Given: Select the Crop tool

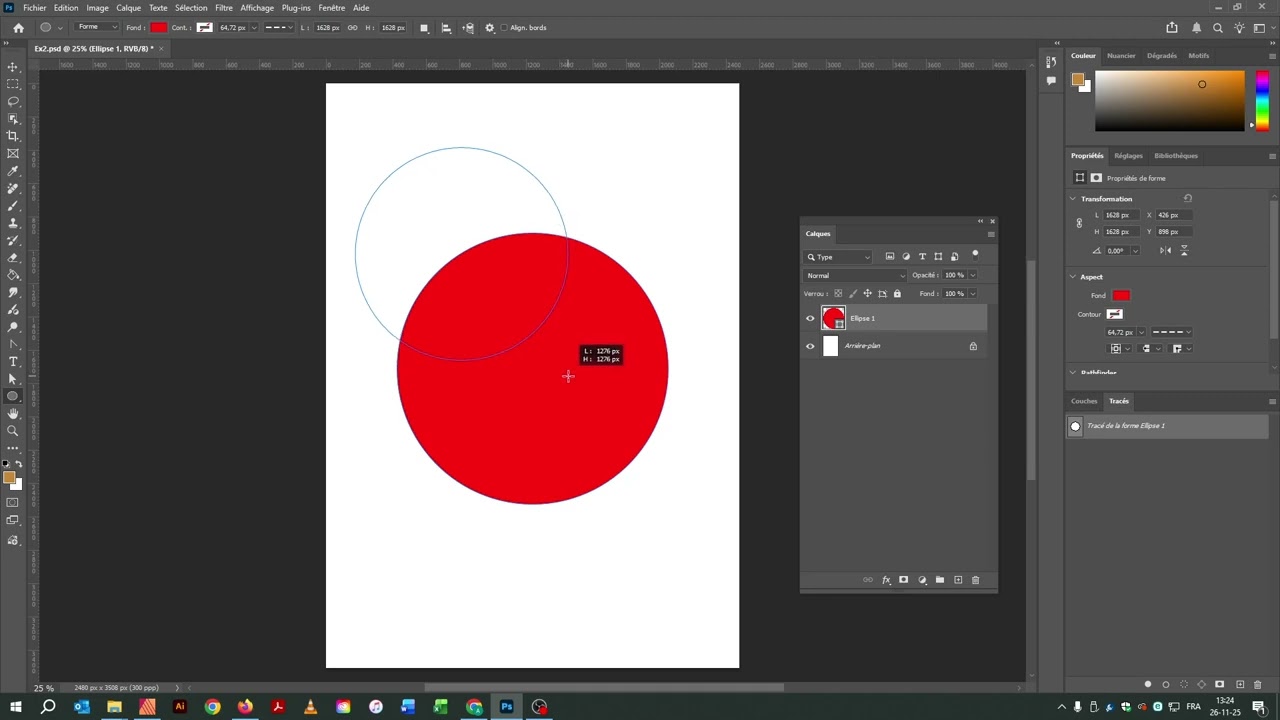Looking at the screenshot, I should [13, 136].
